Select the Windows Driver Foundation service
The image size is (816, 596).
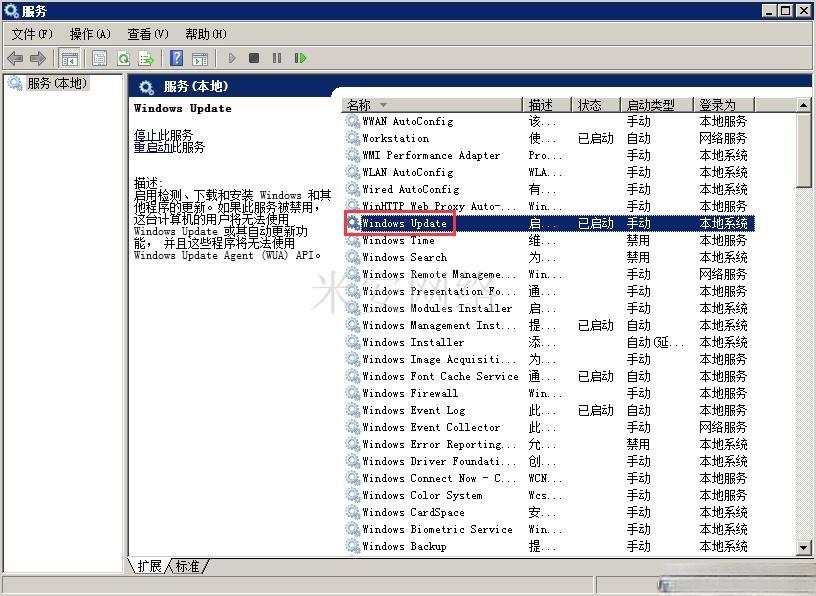[439, 461]
